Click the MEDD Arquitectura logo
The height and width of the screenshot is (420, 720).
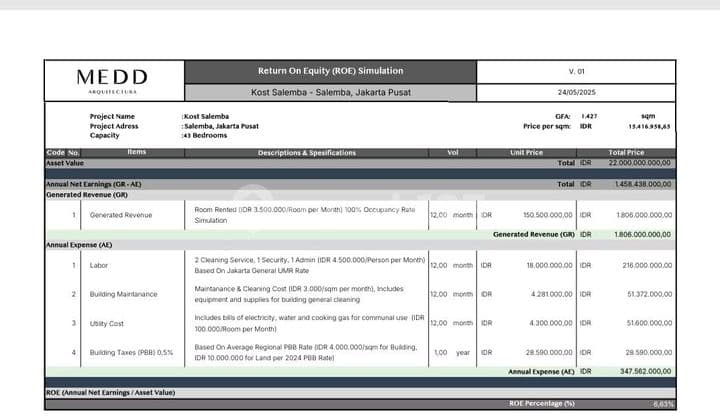pyautogui.click(x=112, y=80)
